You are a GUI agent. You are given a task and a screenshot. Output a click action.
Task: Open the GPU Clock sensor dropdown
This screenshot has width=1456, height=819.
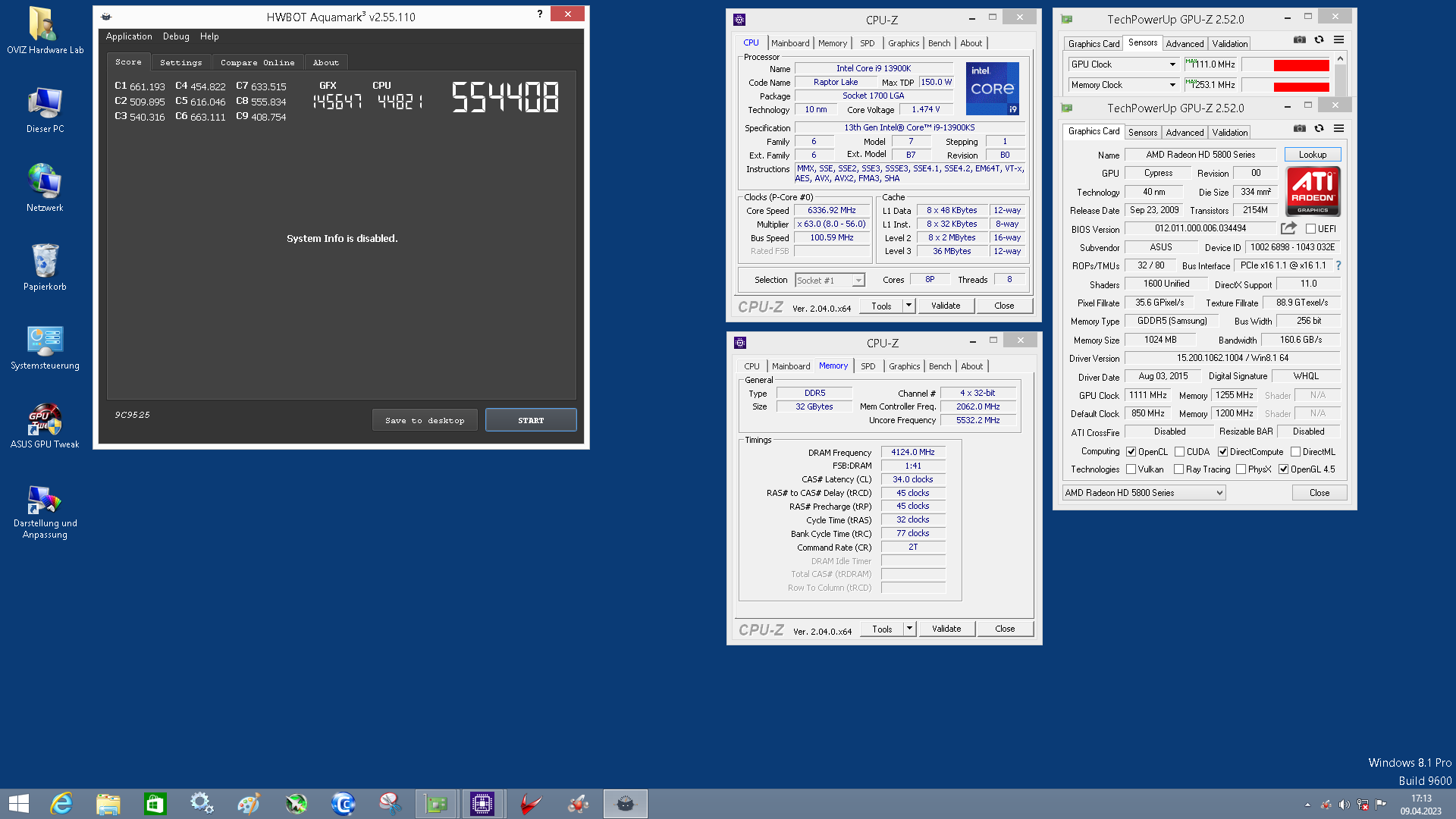click(x=1122, y=64)
